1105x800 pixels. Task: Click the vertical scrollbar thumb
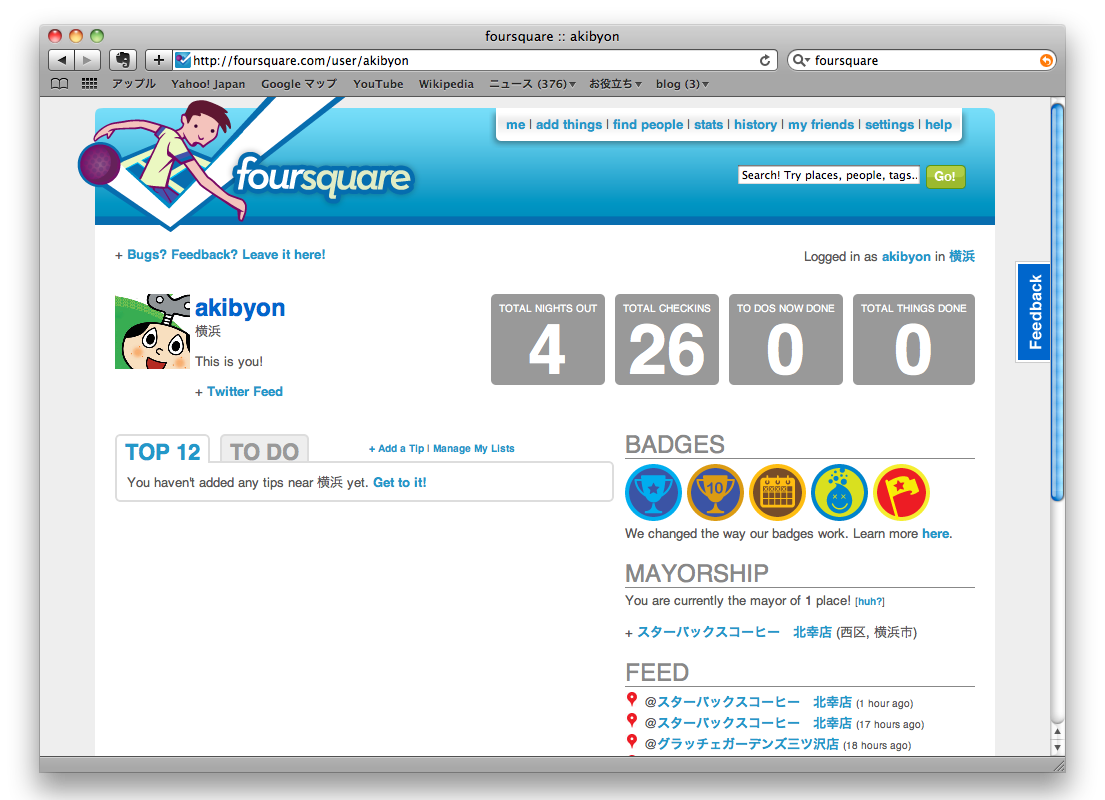1057,303
